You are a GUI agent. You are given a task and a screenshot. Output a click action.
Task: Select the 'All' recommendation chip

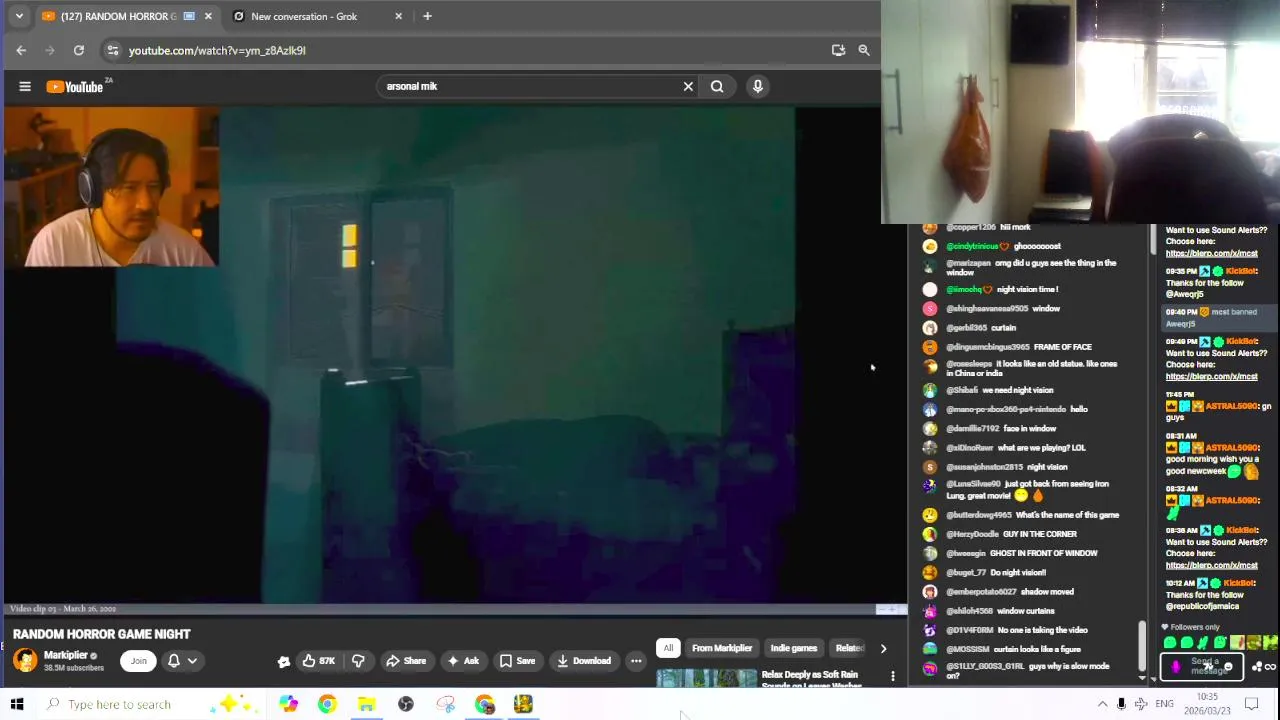point(668,648)
